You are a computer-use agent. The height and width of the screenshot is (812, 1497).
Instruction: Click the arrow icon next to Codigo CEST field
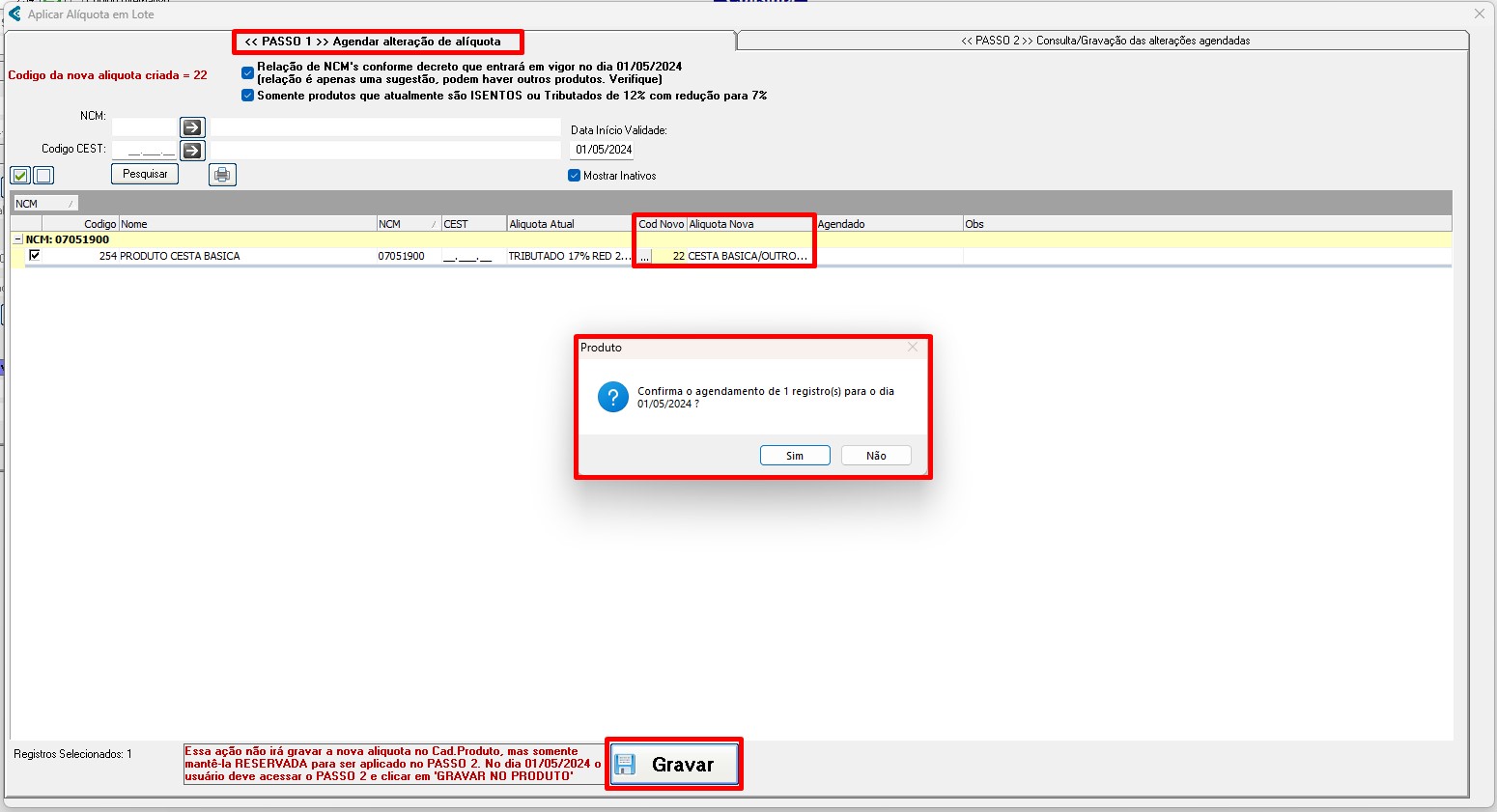pos(192,151)
